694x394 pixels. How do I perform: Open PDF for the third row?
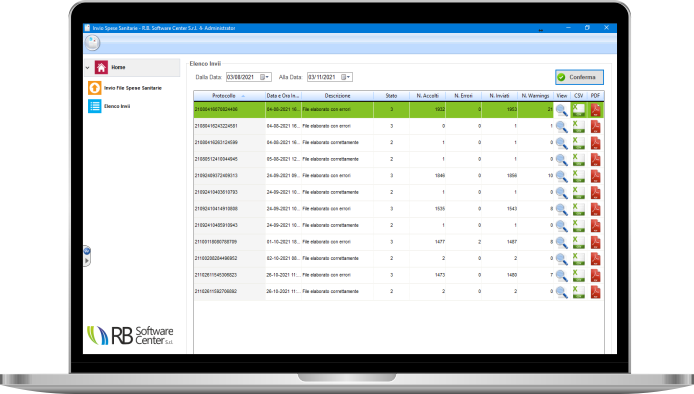595,143
